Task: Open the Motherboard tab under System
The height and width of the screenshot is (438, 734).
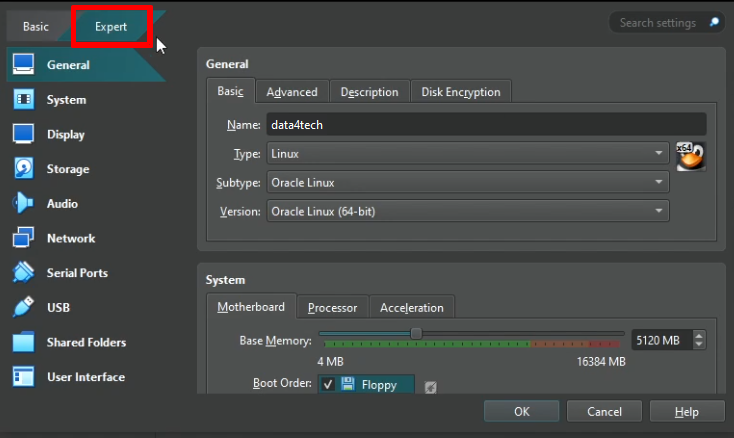Action: coord(251,307)
